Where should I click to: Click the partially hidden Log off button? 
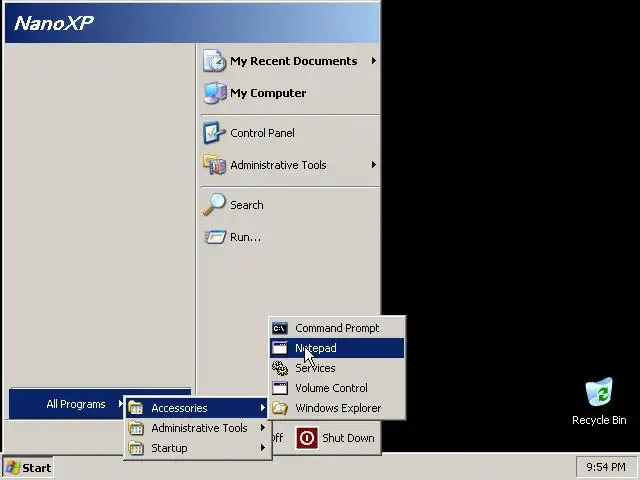pyautogui.click(x=278, y=438)
